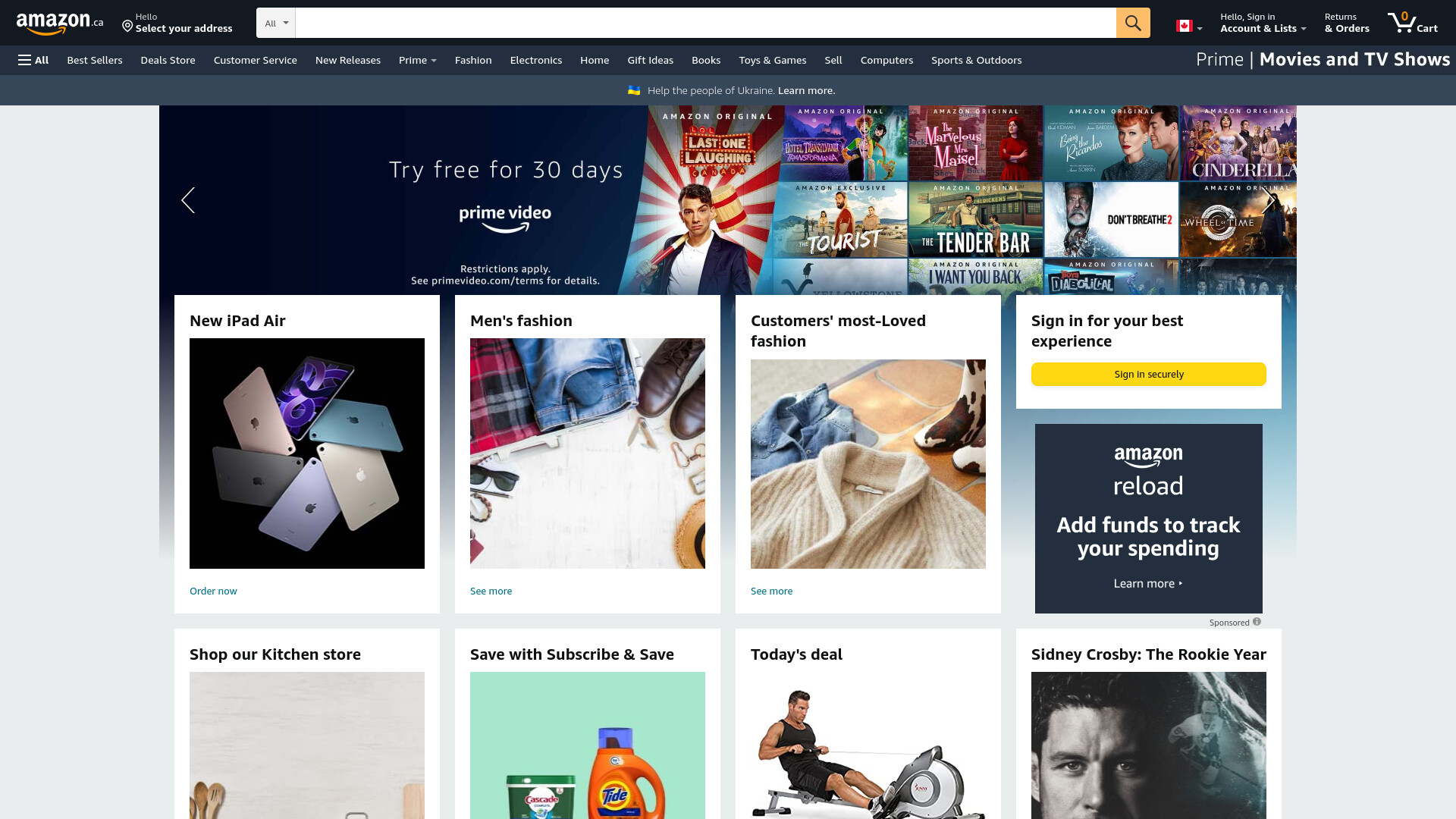Click the Last One Laughing poster
This screenshot has width=1456, height=819.
(x=705, y=200)
